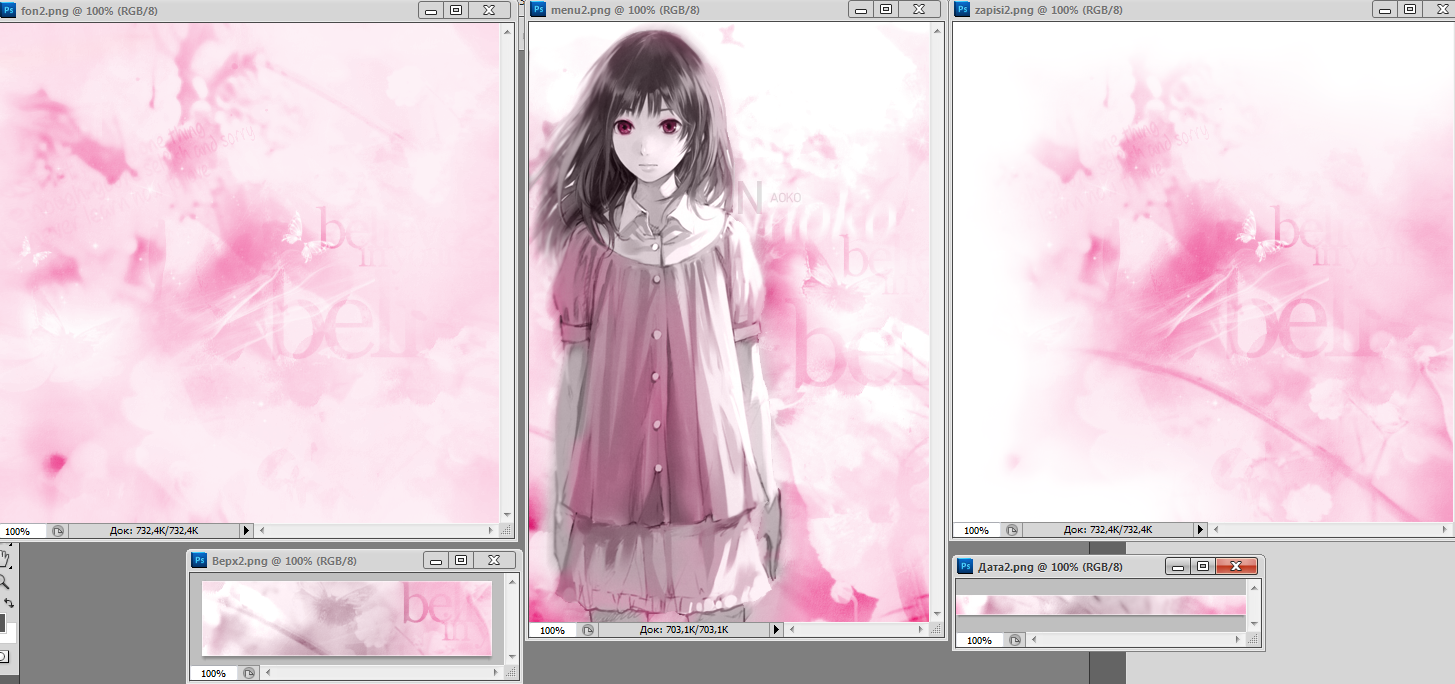Click vertical scroll down arrow in Дата2.png
Screen dimensions: 1455x684
click(x=1255, y=625)
